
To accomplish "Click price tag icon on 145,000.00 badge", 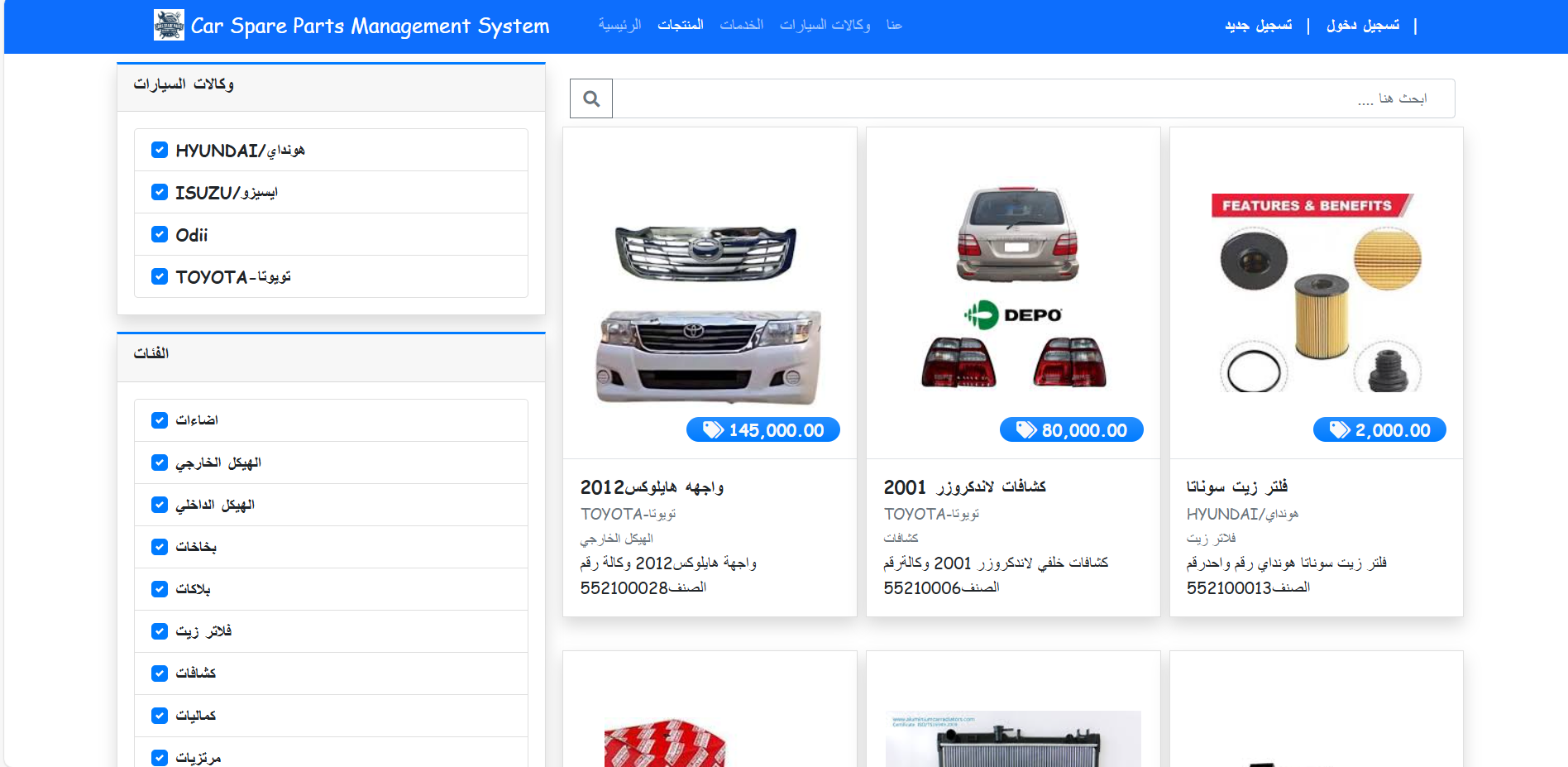I will click(x=713, y=430).
